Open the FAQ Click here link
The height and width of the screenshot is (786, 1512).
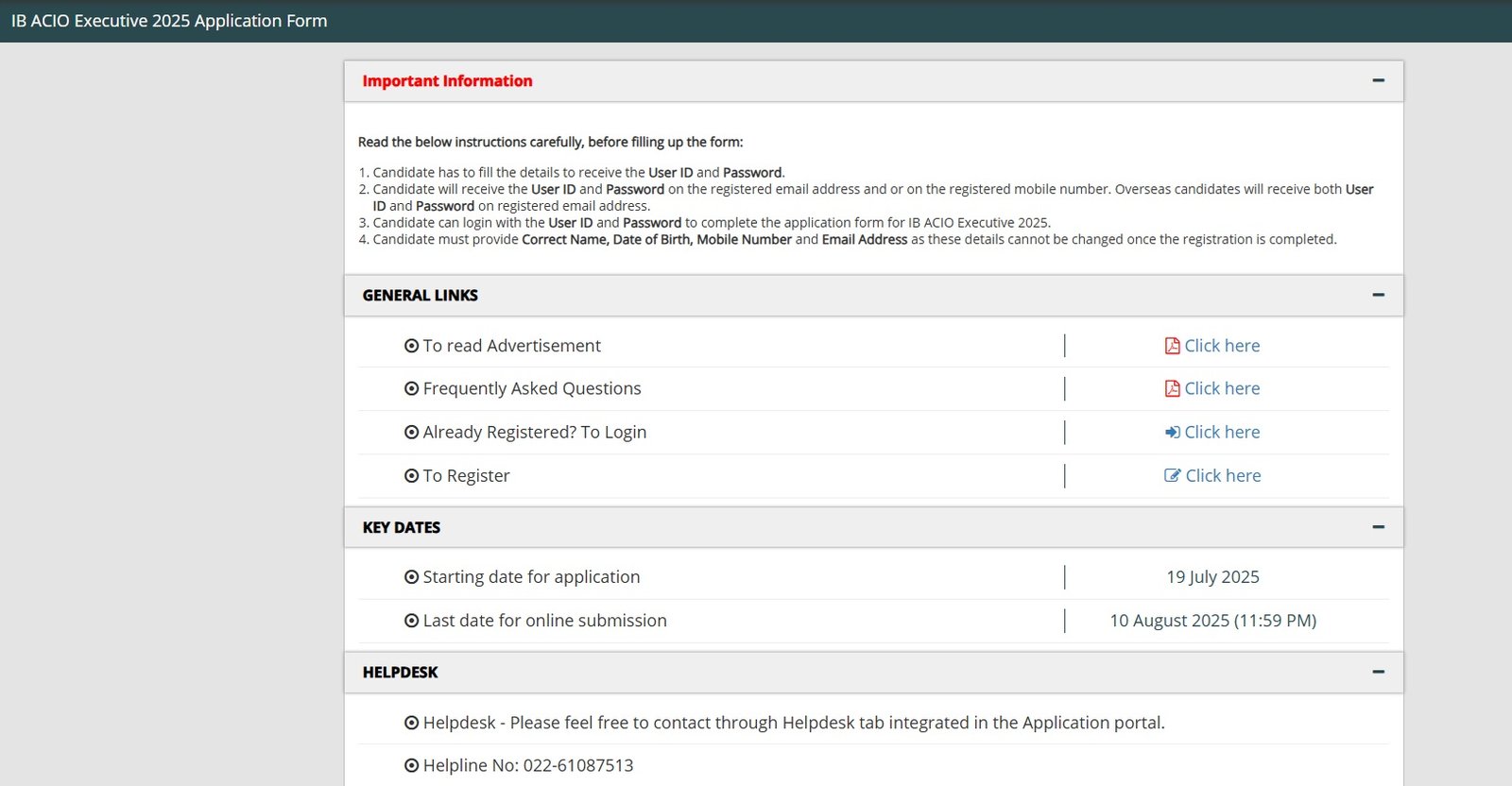(x=1222, y=388)
